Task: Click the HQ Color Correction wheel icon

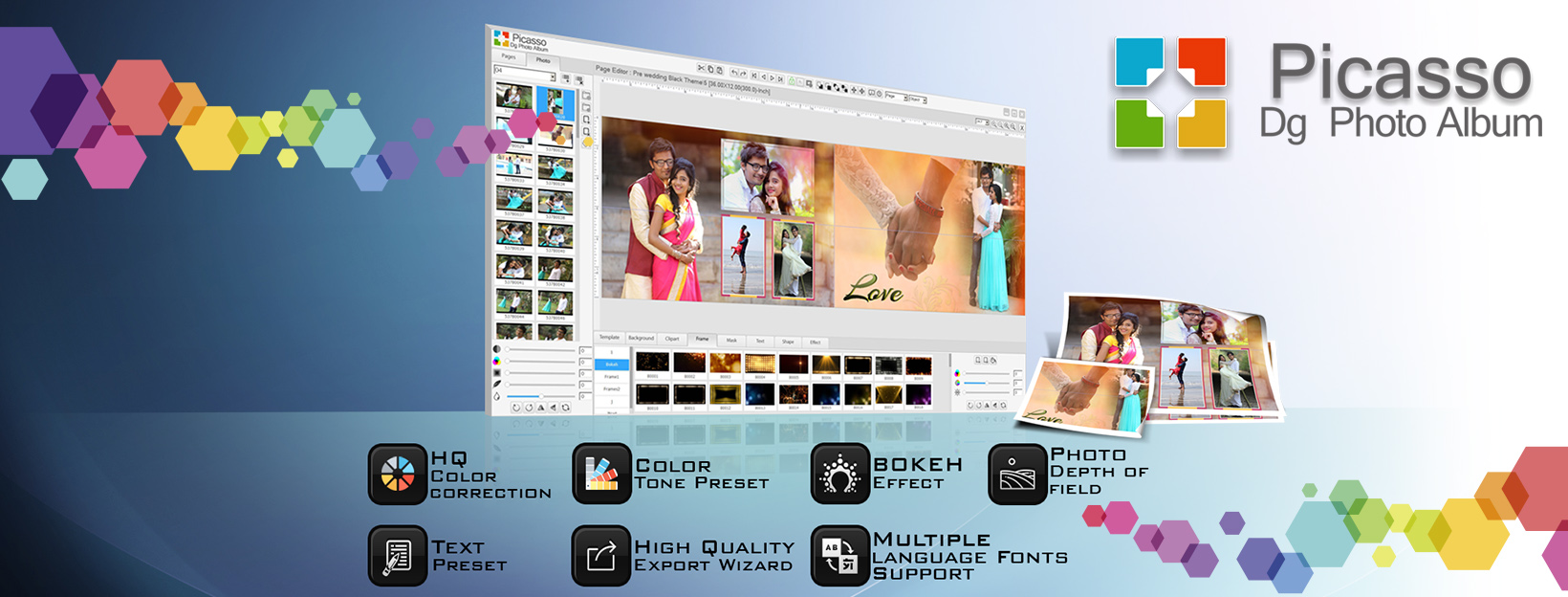Action: tap(398, 474)
